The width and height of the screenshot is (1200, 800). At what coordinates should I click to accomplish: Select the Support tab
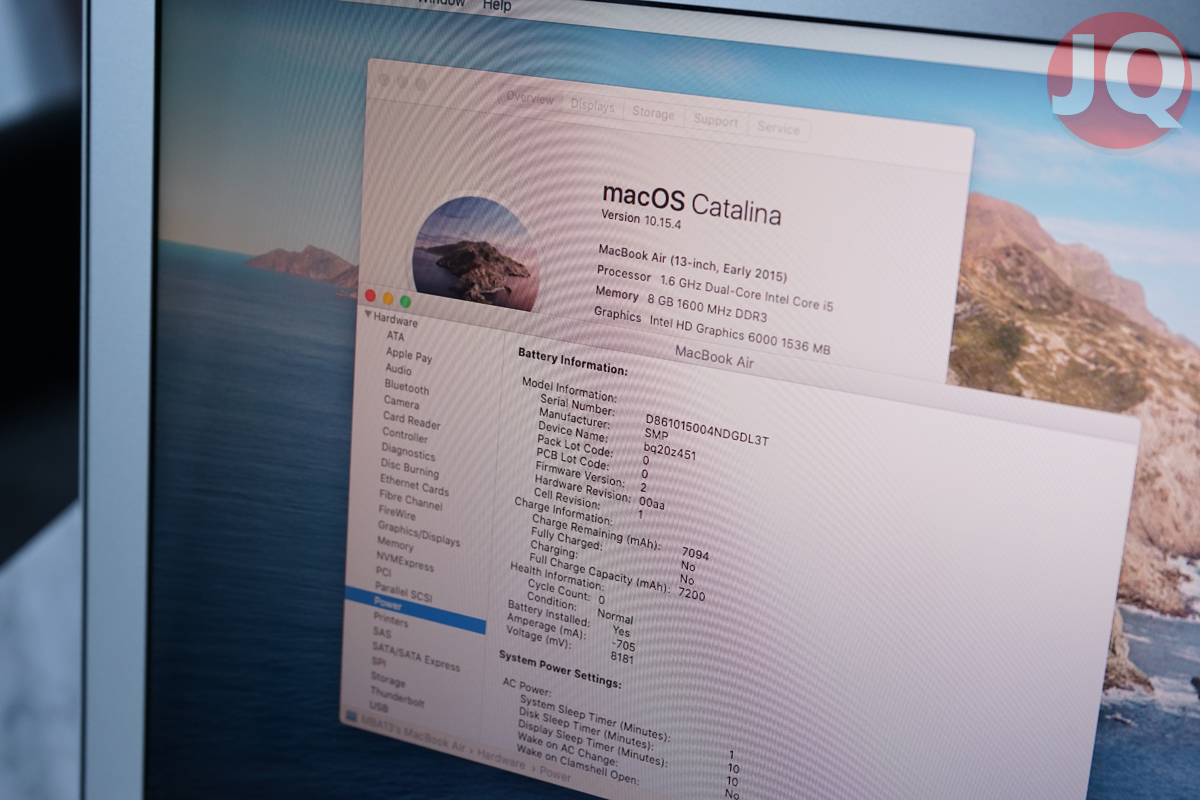tap(716, 121)
